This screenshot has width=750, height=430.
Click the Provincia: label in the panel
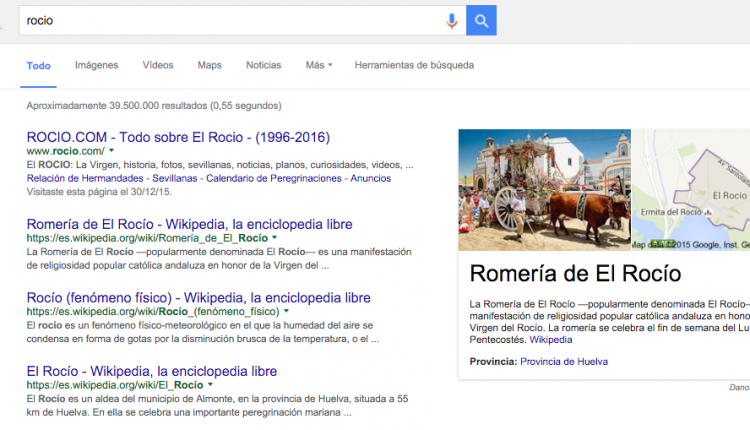493,362
